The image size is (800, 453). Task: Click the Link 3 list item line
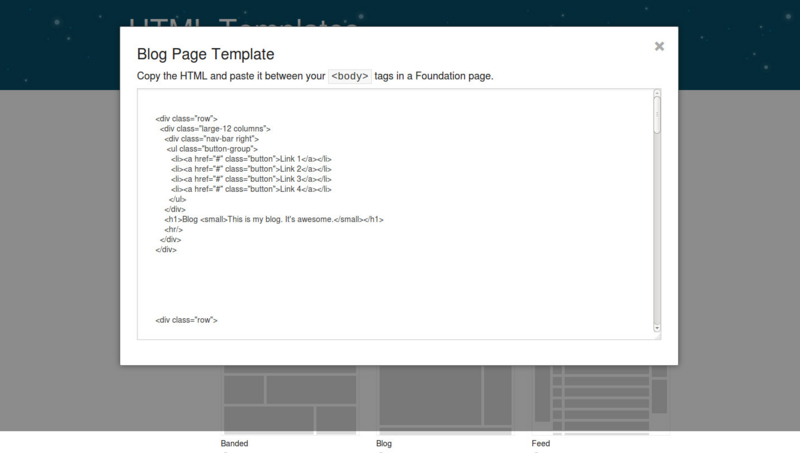click(252, 179)
